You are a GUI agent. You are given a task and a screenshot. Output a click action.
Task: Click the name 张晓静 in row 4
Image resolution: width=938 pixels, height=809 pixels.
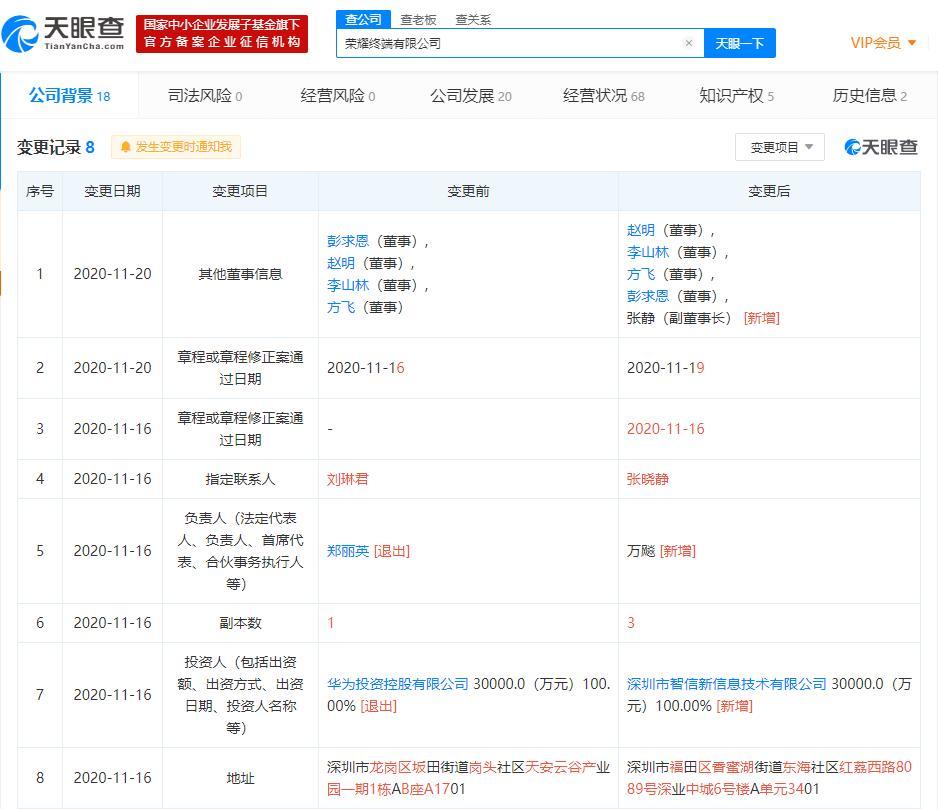click(648, 479)
